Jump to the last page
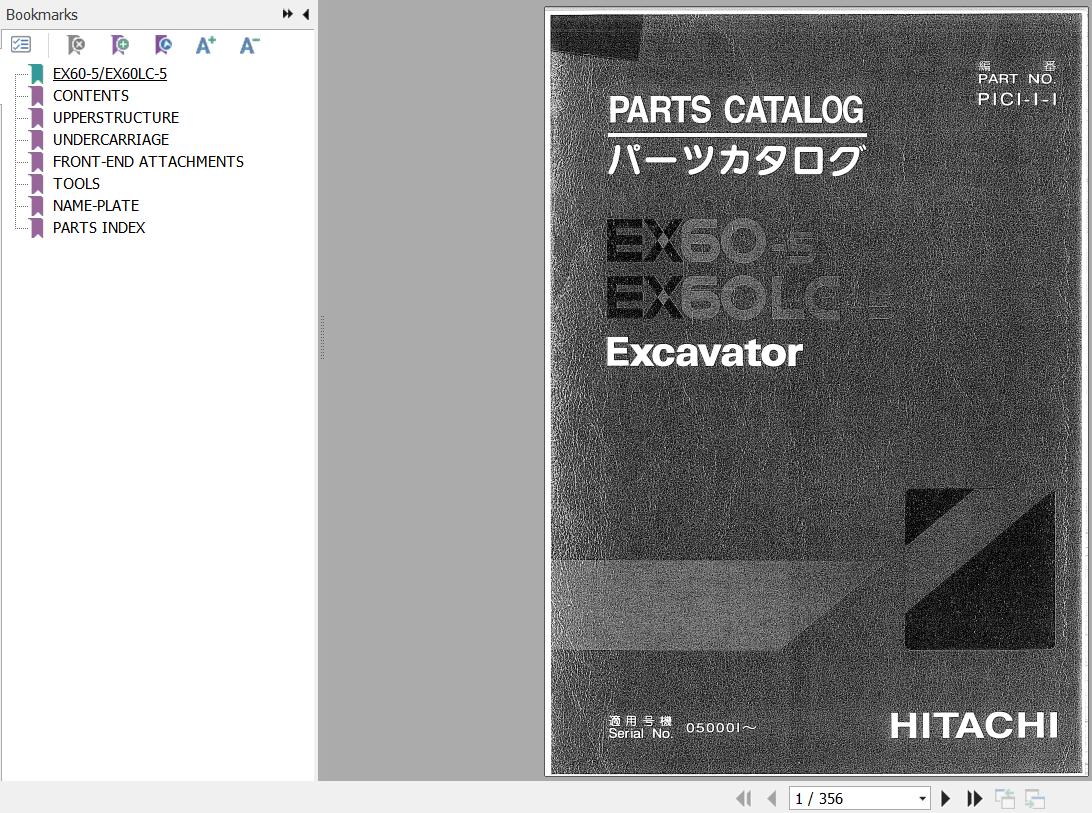 974,798
